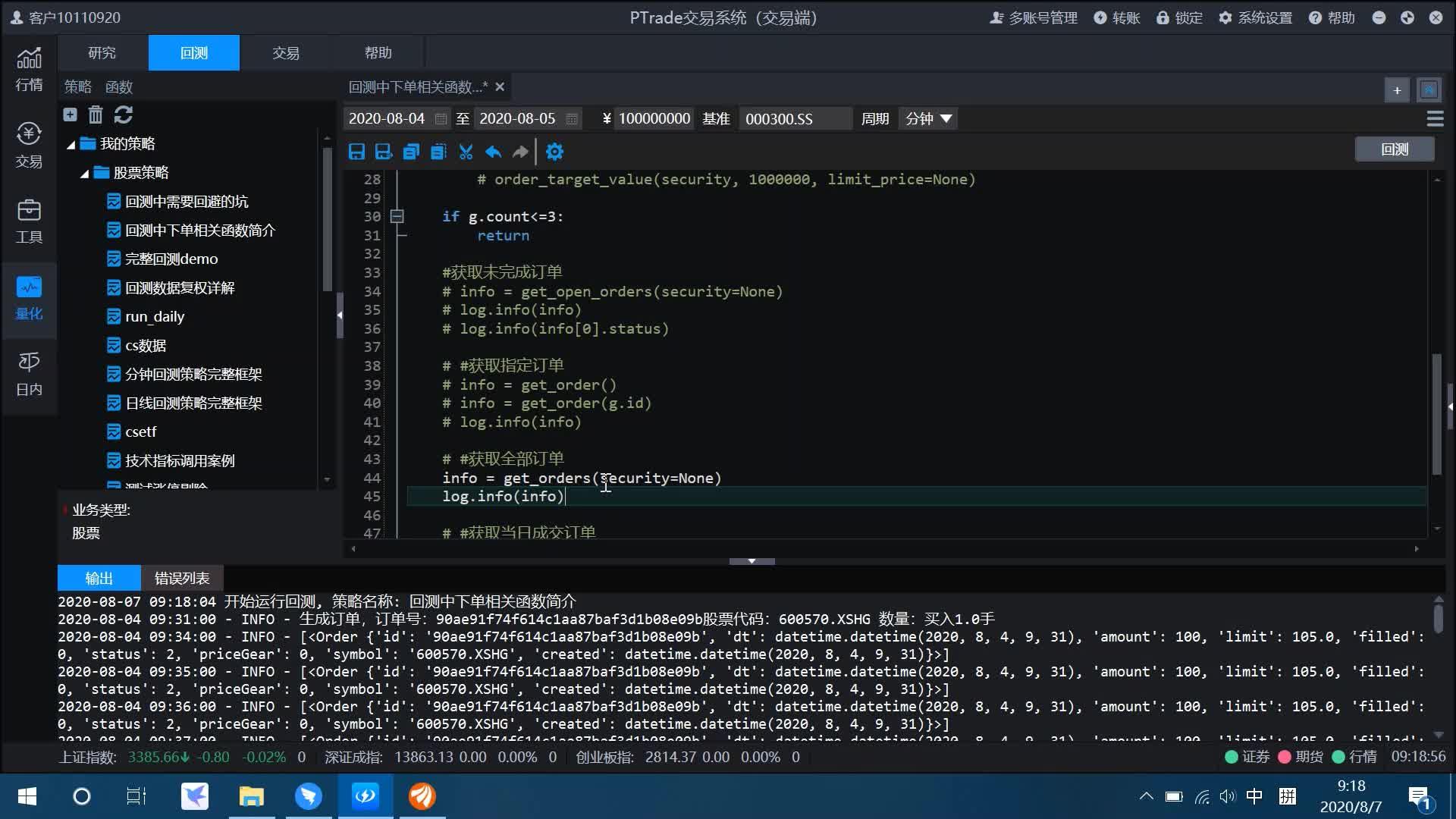Switch to the 研究 tab

click(102, 52)
